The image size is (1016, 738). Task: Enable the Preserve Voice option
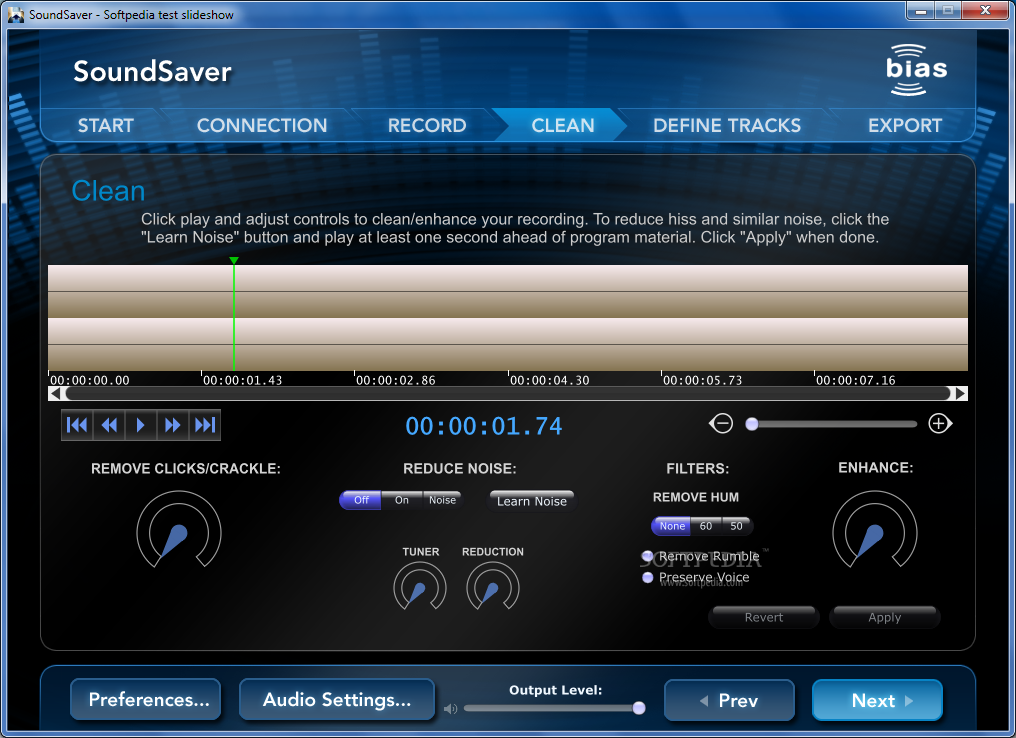(x=695, y=577)
